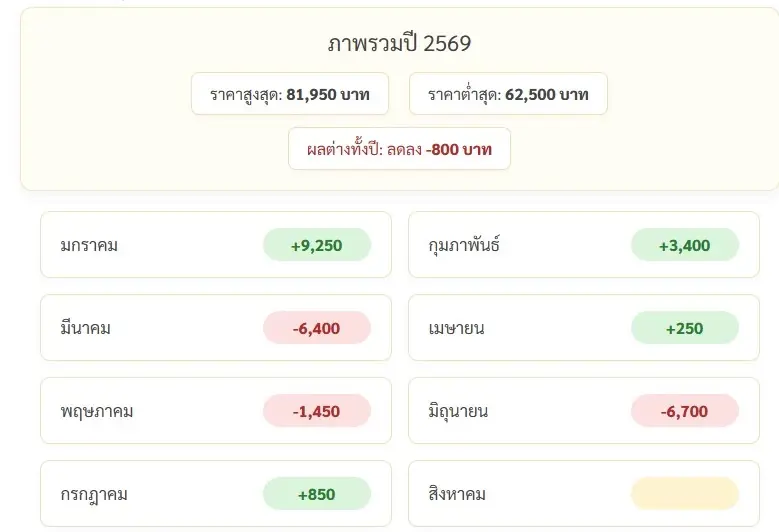This screenshot has height=532, width=779.
Task: Open the มีนาคม month card
Action: (x=216, y=327)
